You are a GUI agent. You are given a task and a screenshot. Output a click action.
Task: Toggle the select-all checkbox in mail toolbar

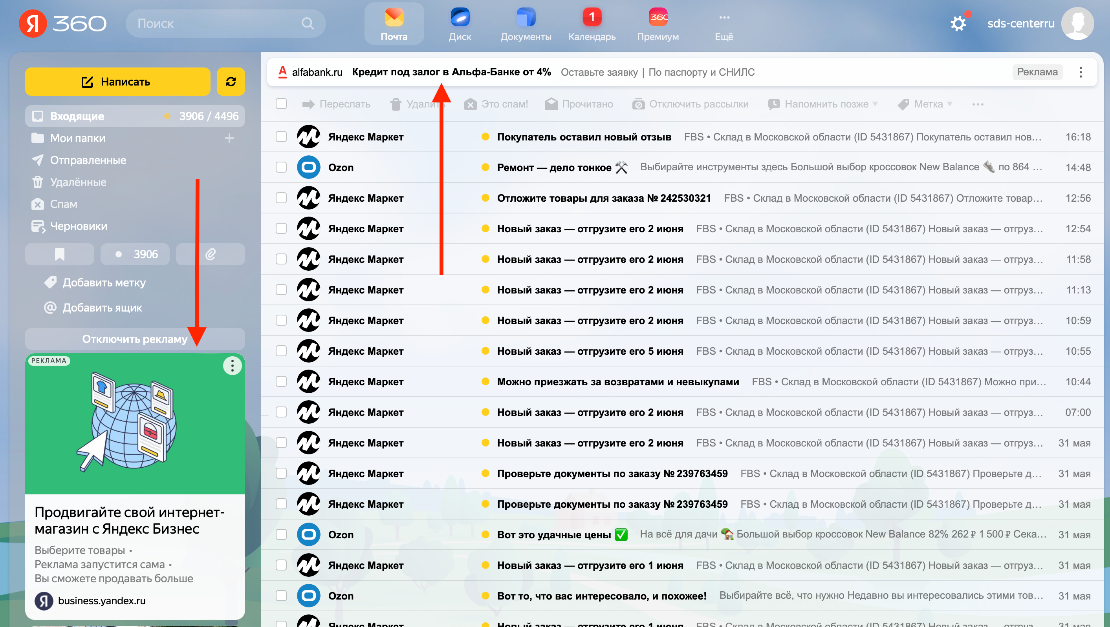coord(281,104)
